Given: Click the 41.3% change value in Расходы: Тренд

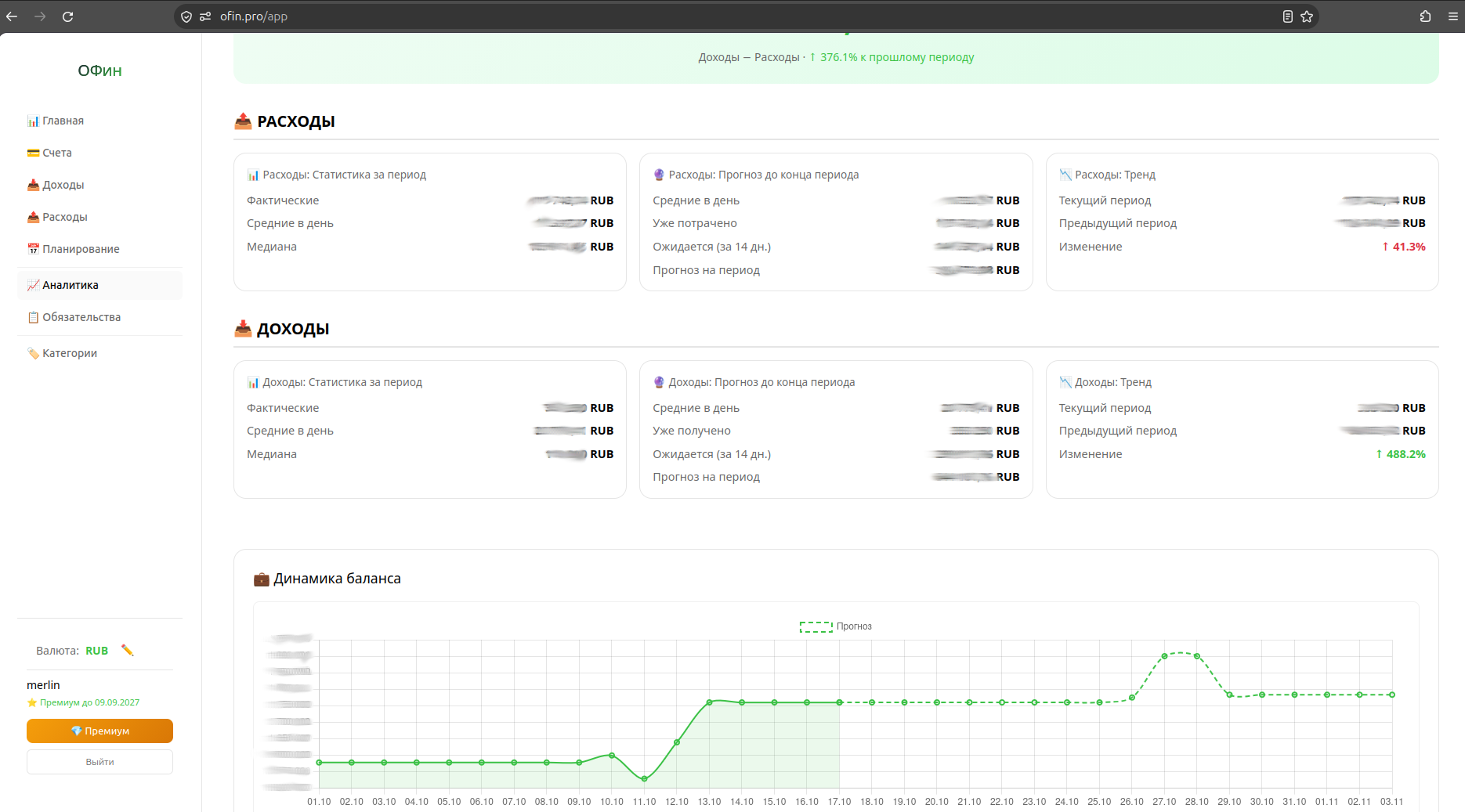Looking at the screenshot, I should (1403, 247).
